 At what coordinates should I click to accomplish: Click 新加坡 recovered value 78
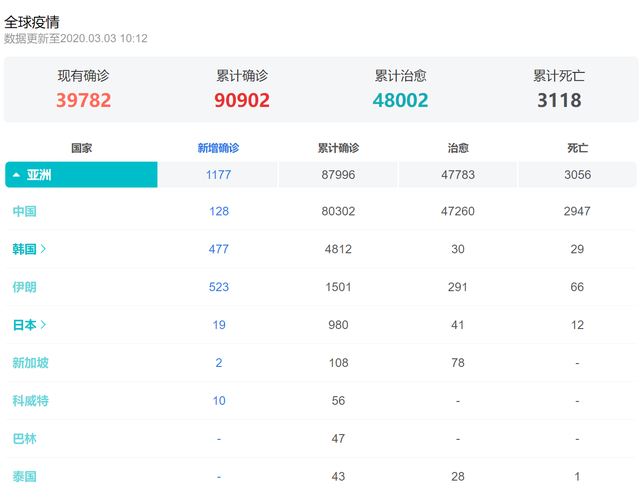click(x=458, y=363)
